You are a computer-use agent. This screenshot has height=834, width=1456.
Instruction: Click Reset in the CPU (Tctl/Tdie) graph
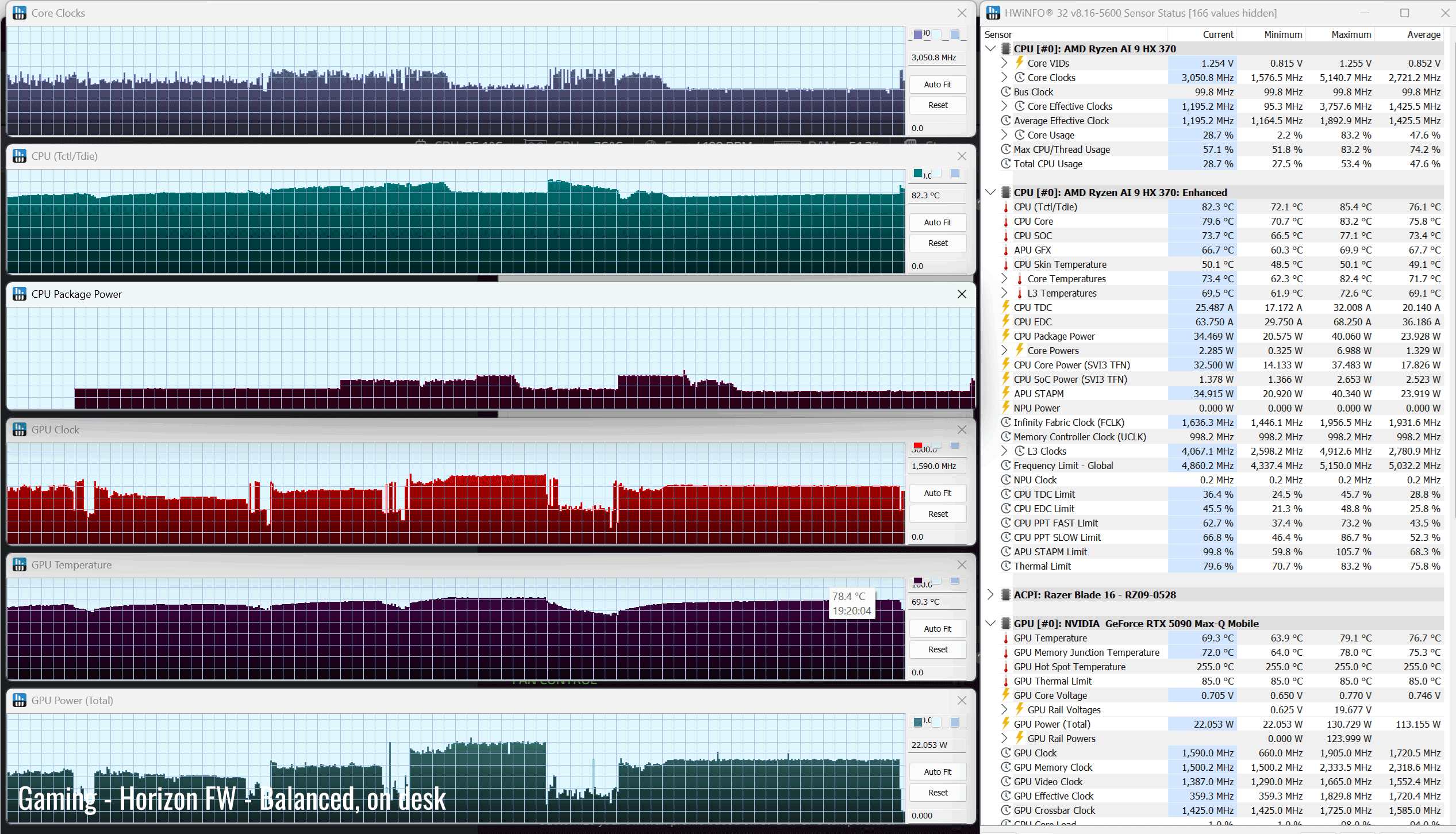pyautogui.click(x=938, y=243)
